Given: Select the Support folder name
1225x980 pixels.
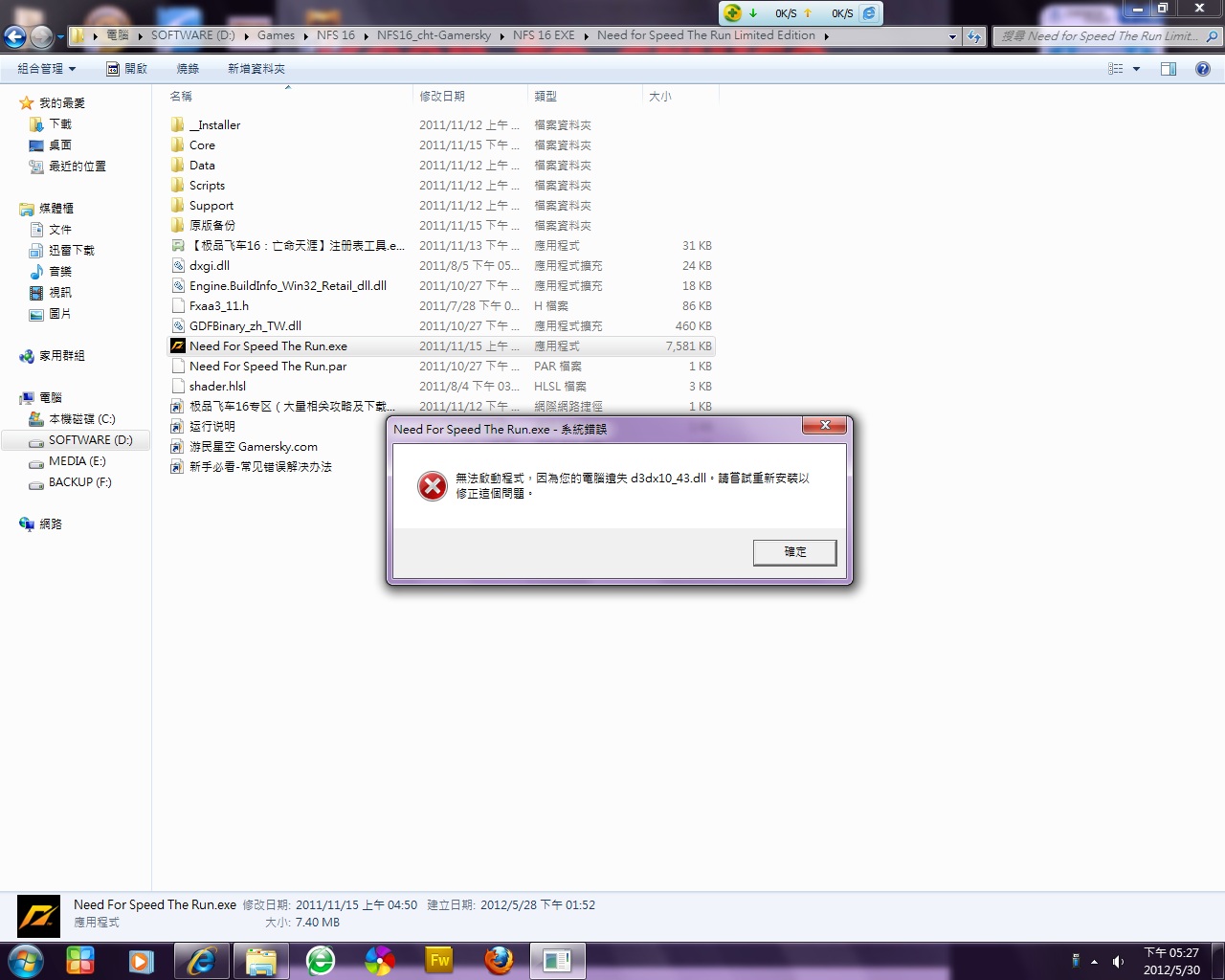Looking at the screenshot, I should tap(212, 206).
